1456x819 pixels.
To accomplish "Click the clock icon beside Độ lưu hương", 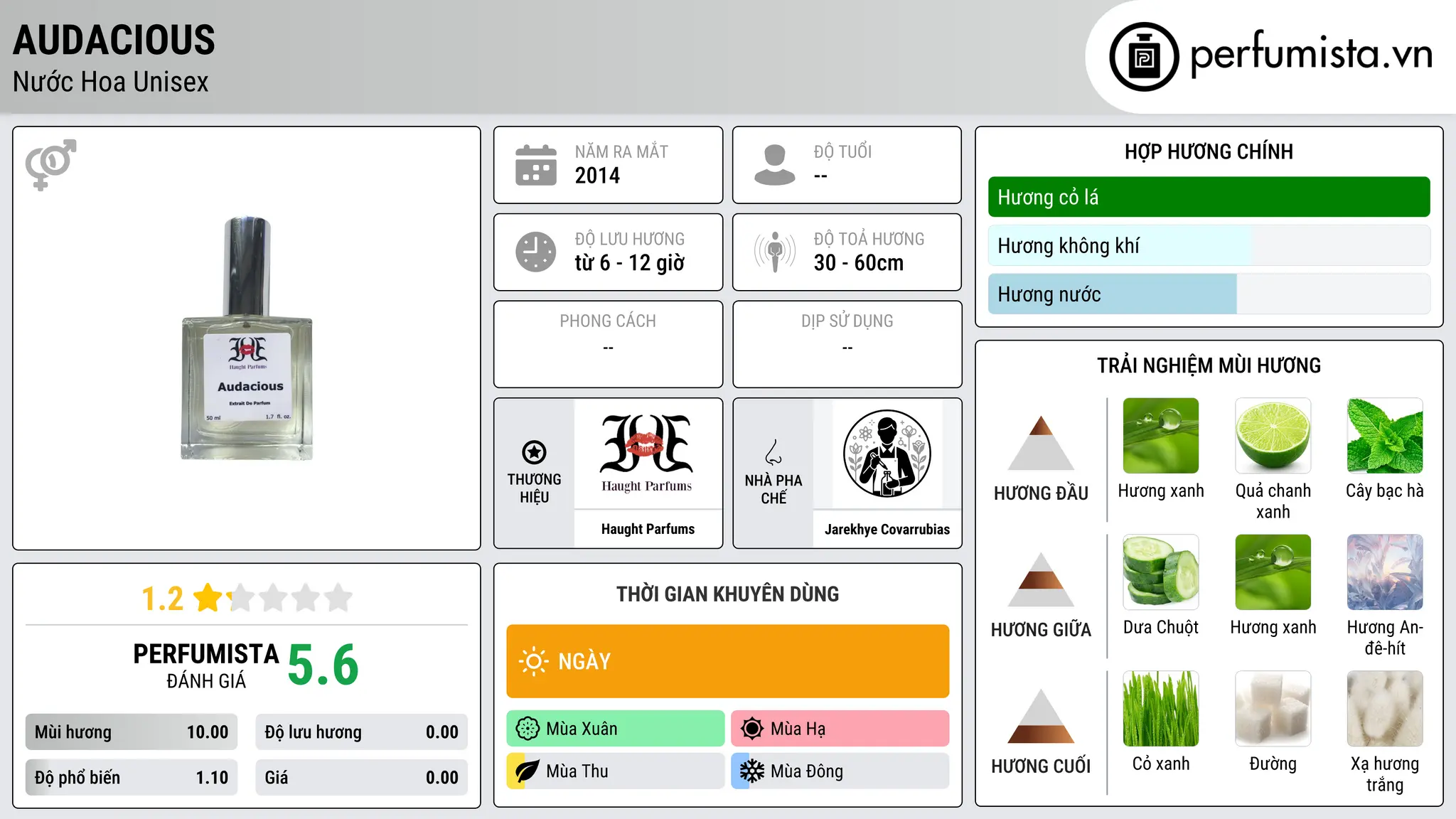I will pos(536,252).
